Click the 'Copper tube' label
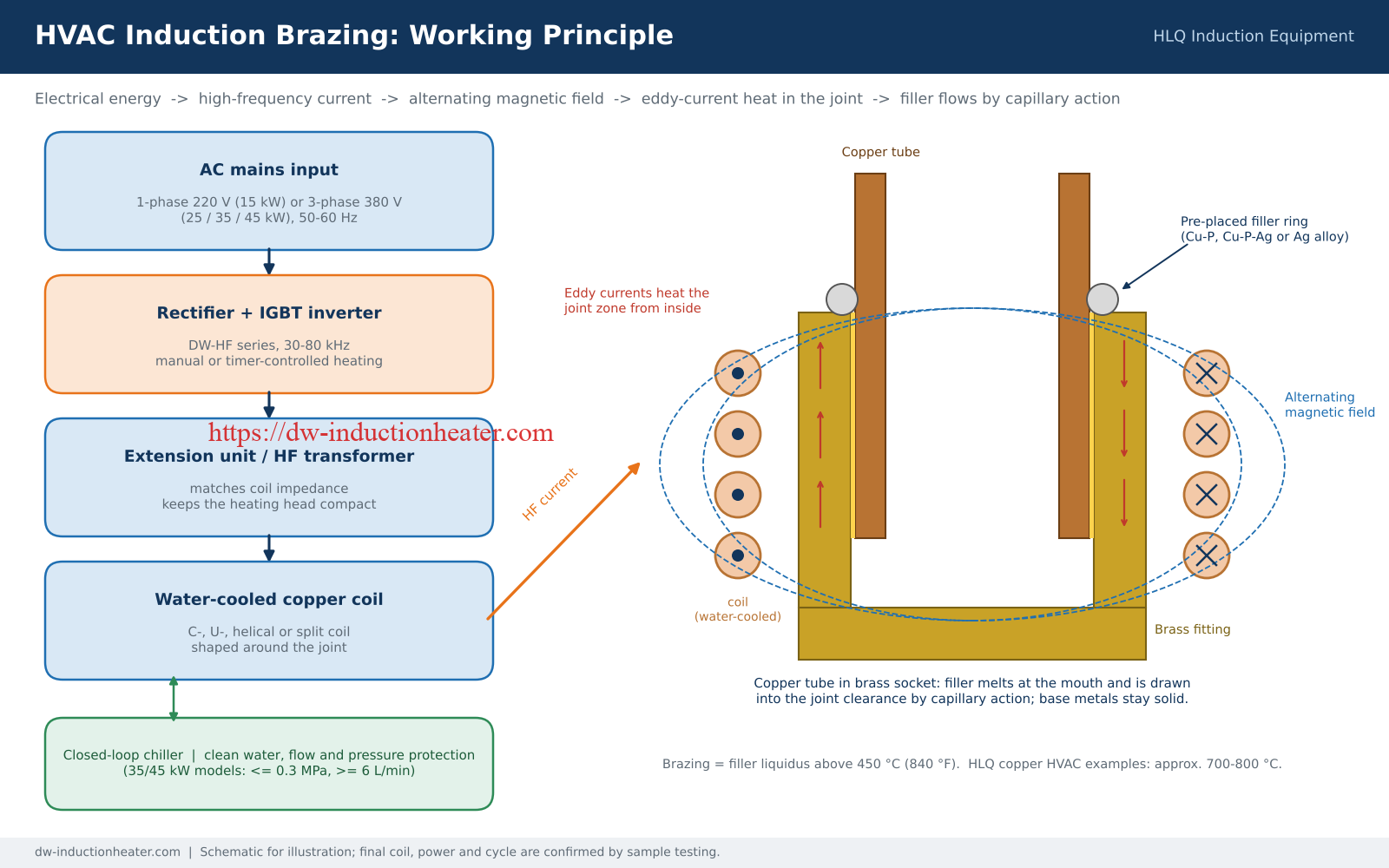 click(x=880, y=152)
